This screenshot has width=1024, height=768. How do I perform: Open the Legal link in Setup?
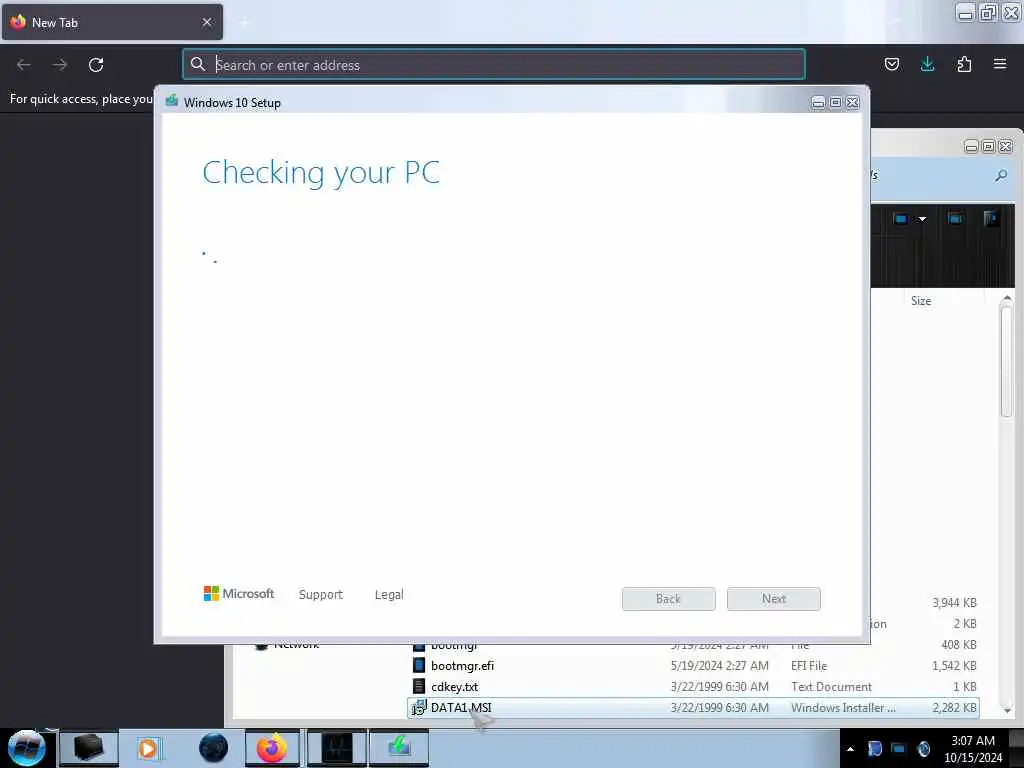click(389, 595)
